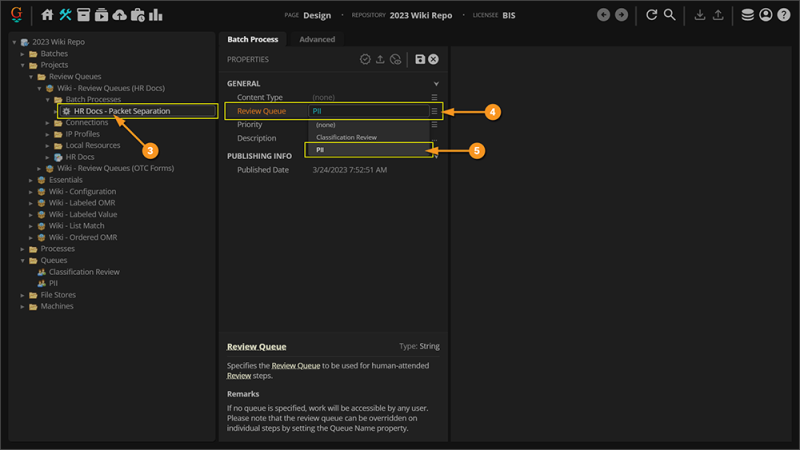The image size is (800, 450).
Task: Cancel property changes with X icon
Action: (x=434, y=60)
